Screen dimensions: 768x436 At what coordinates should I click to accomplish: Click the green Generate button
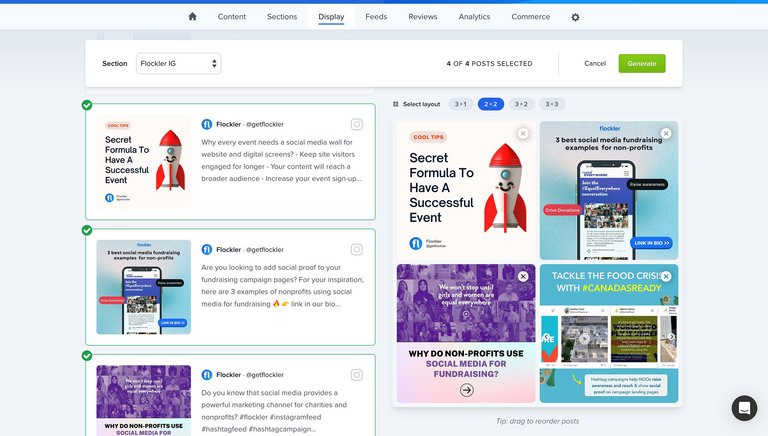[x=642, y=64]
